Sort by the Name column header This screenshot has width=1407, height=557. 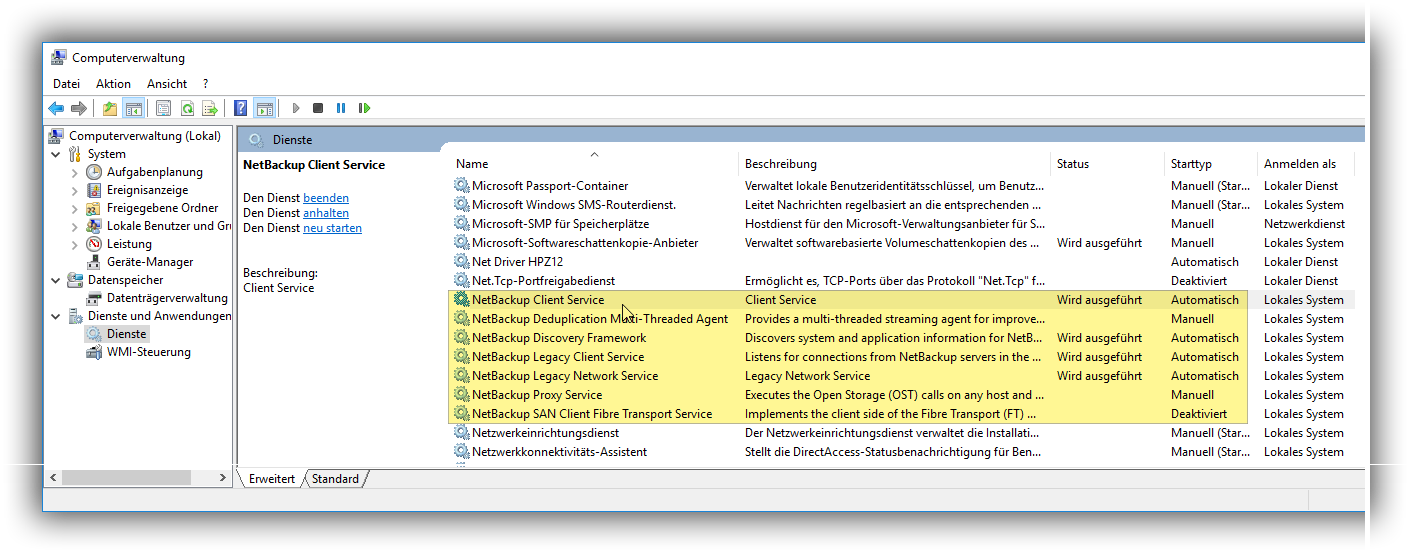595,163
